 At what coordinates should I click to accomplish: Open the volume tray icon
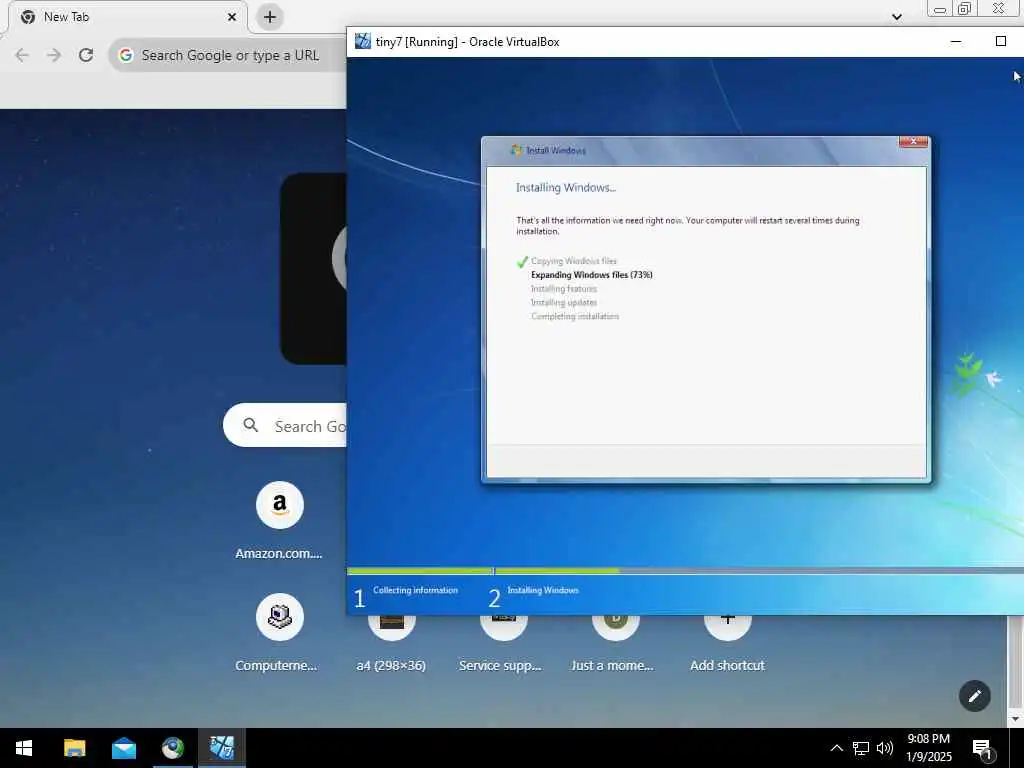(x=885, y=748)
